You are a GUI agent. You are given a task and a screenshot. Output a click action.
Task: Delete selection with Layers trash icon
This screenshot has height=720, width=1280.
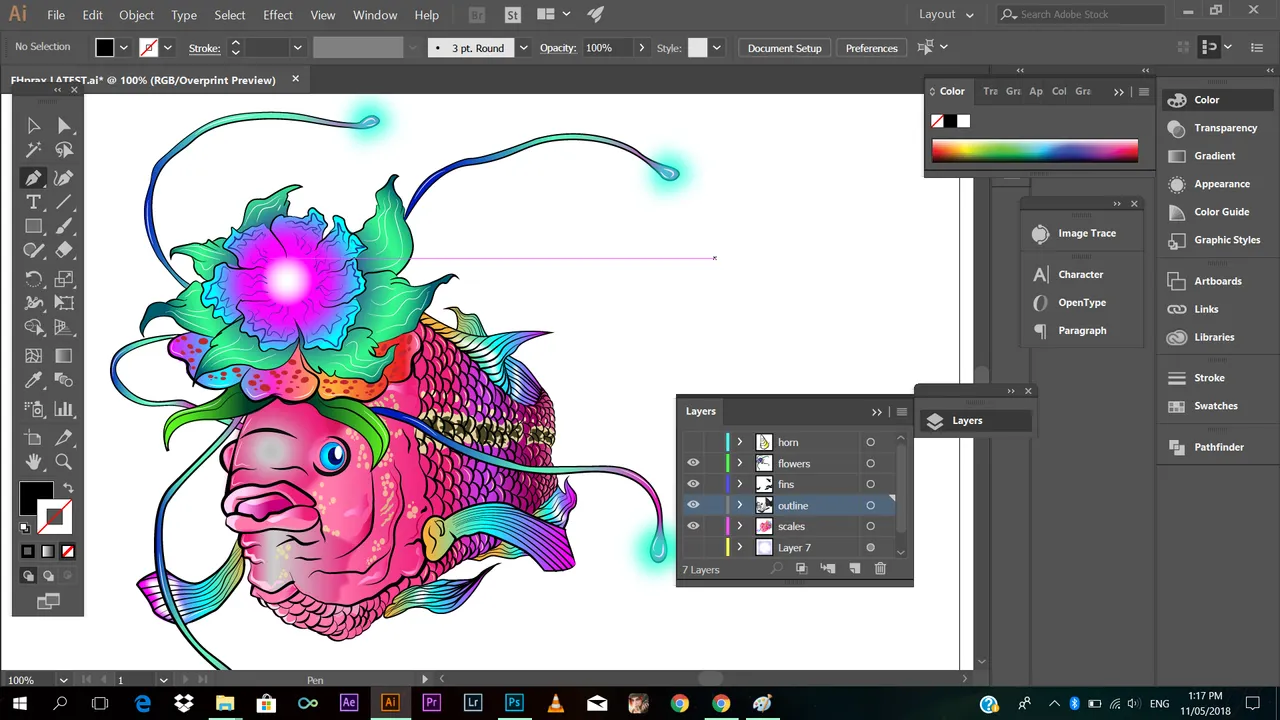(x=880, y=569)
